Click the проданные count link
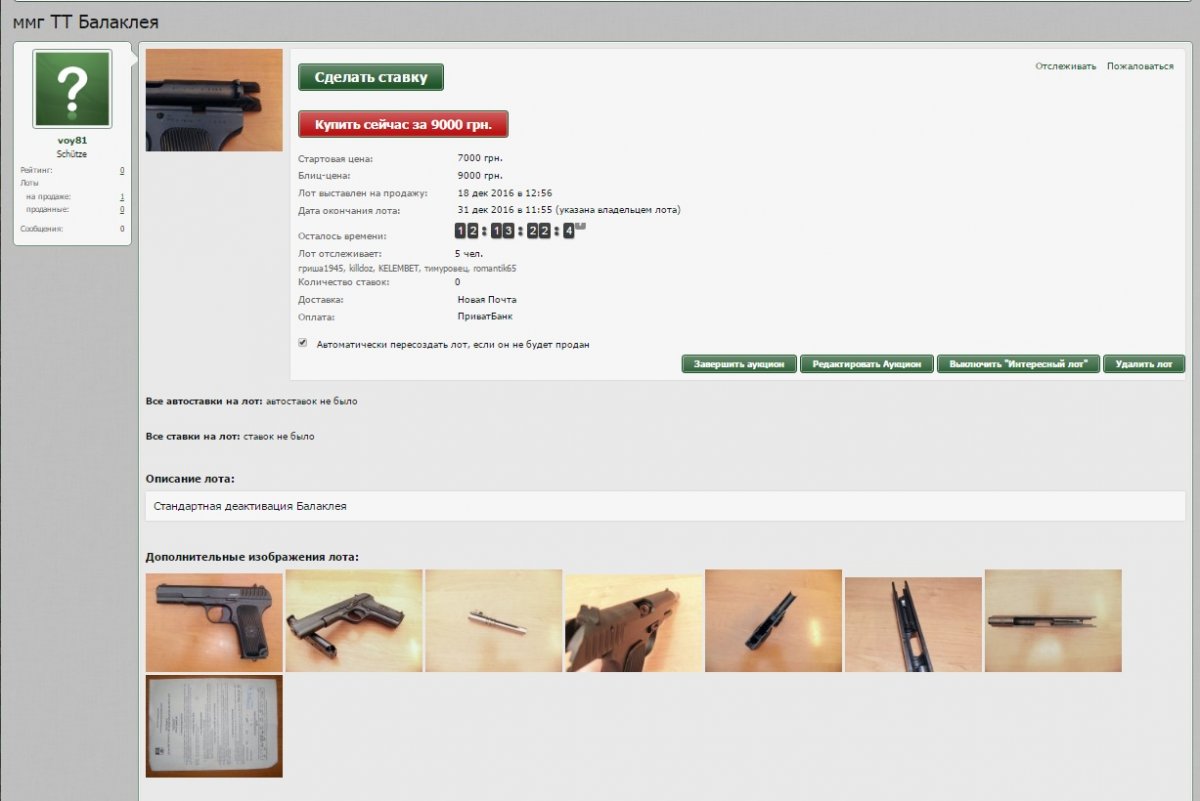The image size is (1200, 801). click(x=122, y=209)
